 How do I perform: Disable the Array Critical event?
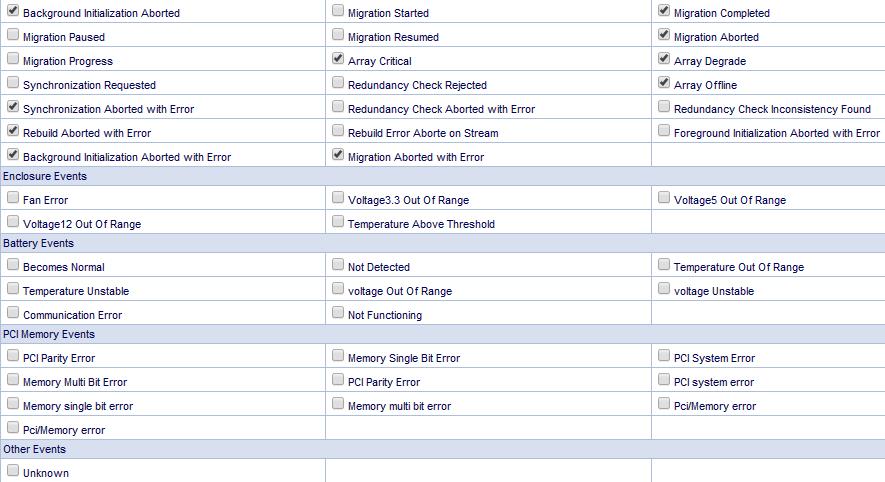[338, 60]
